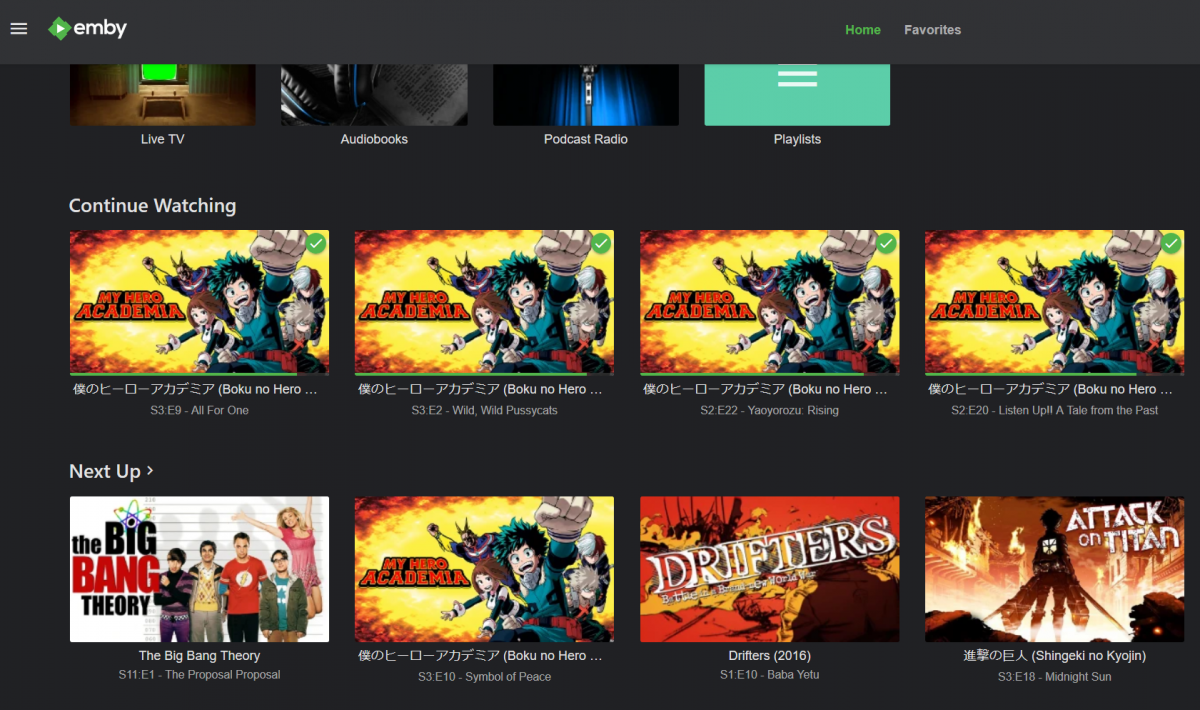
Task: Open The Big Bang Theory thumbnail
Action: [x=199, y=569]
